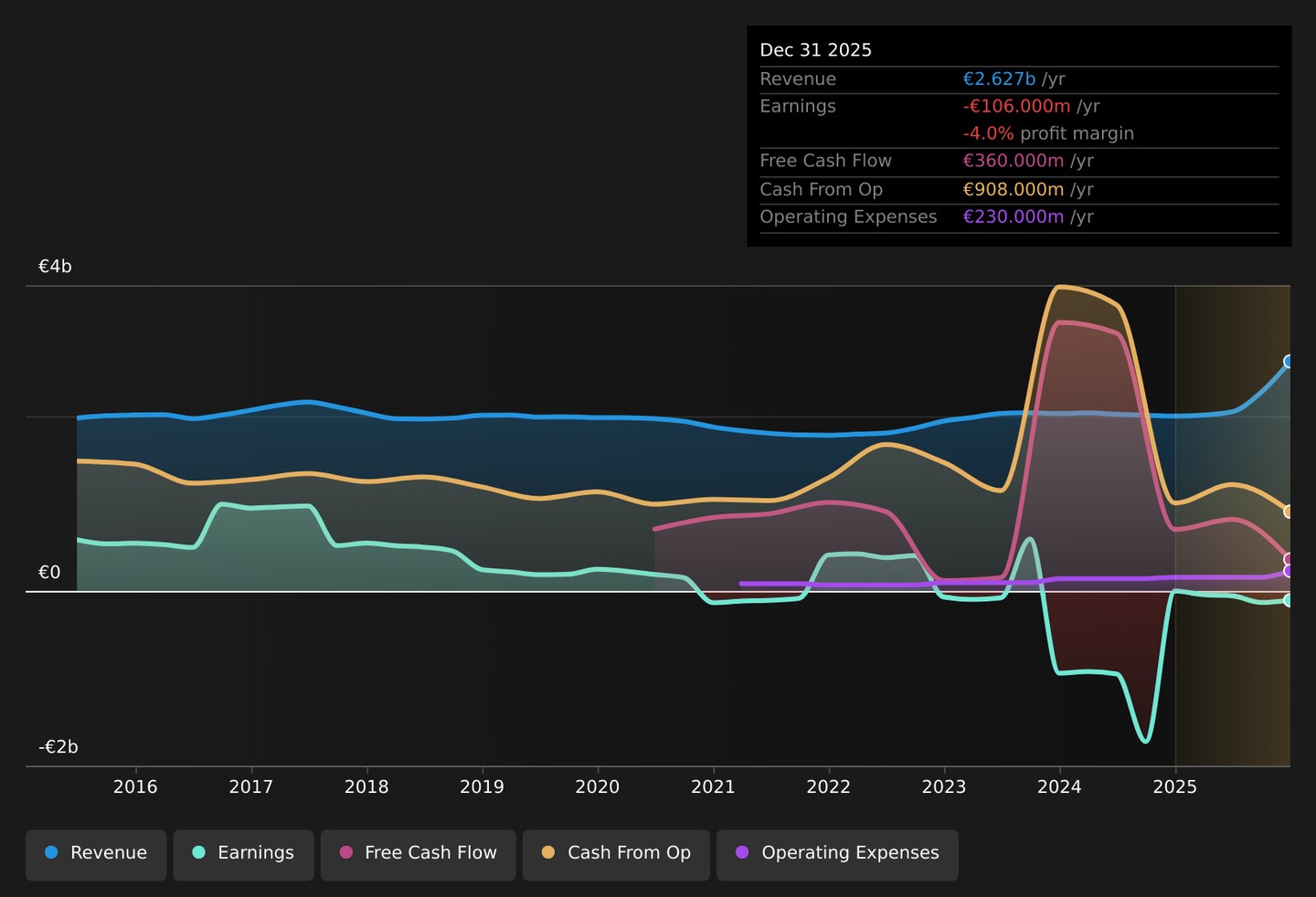Click the Cash From Op label in tooltip
Image resolution: width=1316 pixels, height=897 pixels.
[822, 190]
